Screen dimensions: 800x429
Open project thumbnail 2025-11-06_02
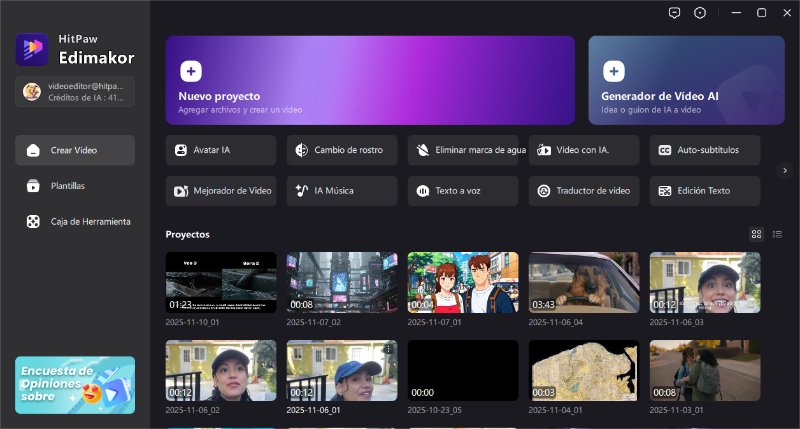pyautogui.click(x=221, y=370)
